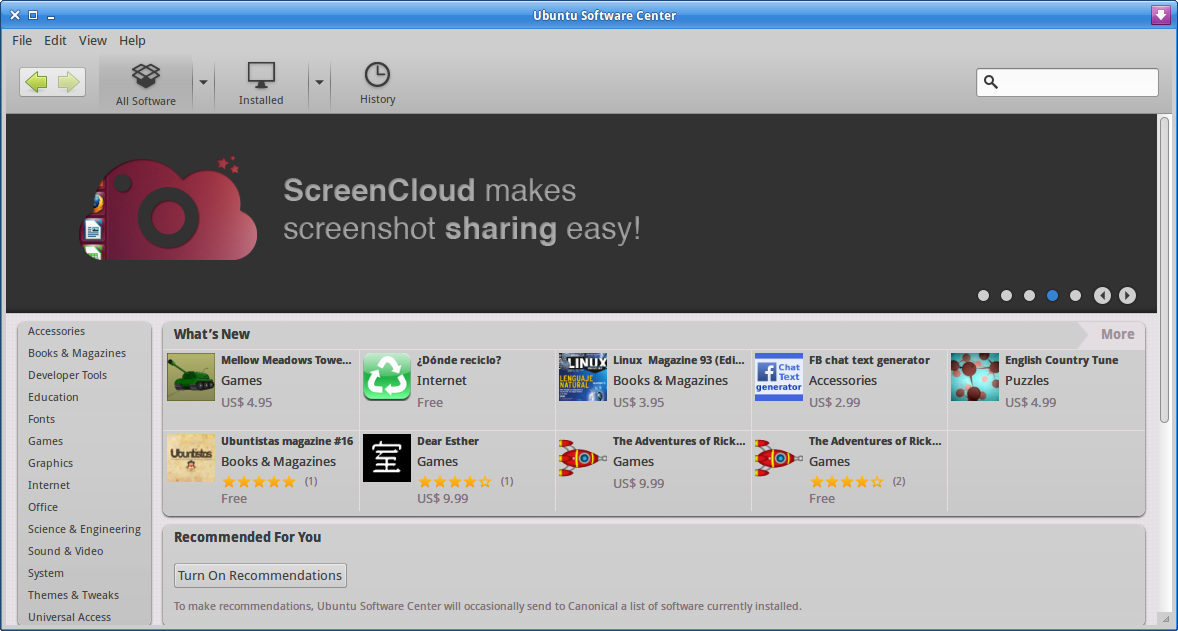This screenshot has height=631, width=1178.
Task: Select the Books & Magazines category in sidebar
Action: (77, 353)
